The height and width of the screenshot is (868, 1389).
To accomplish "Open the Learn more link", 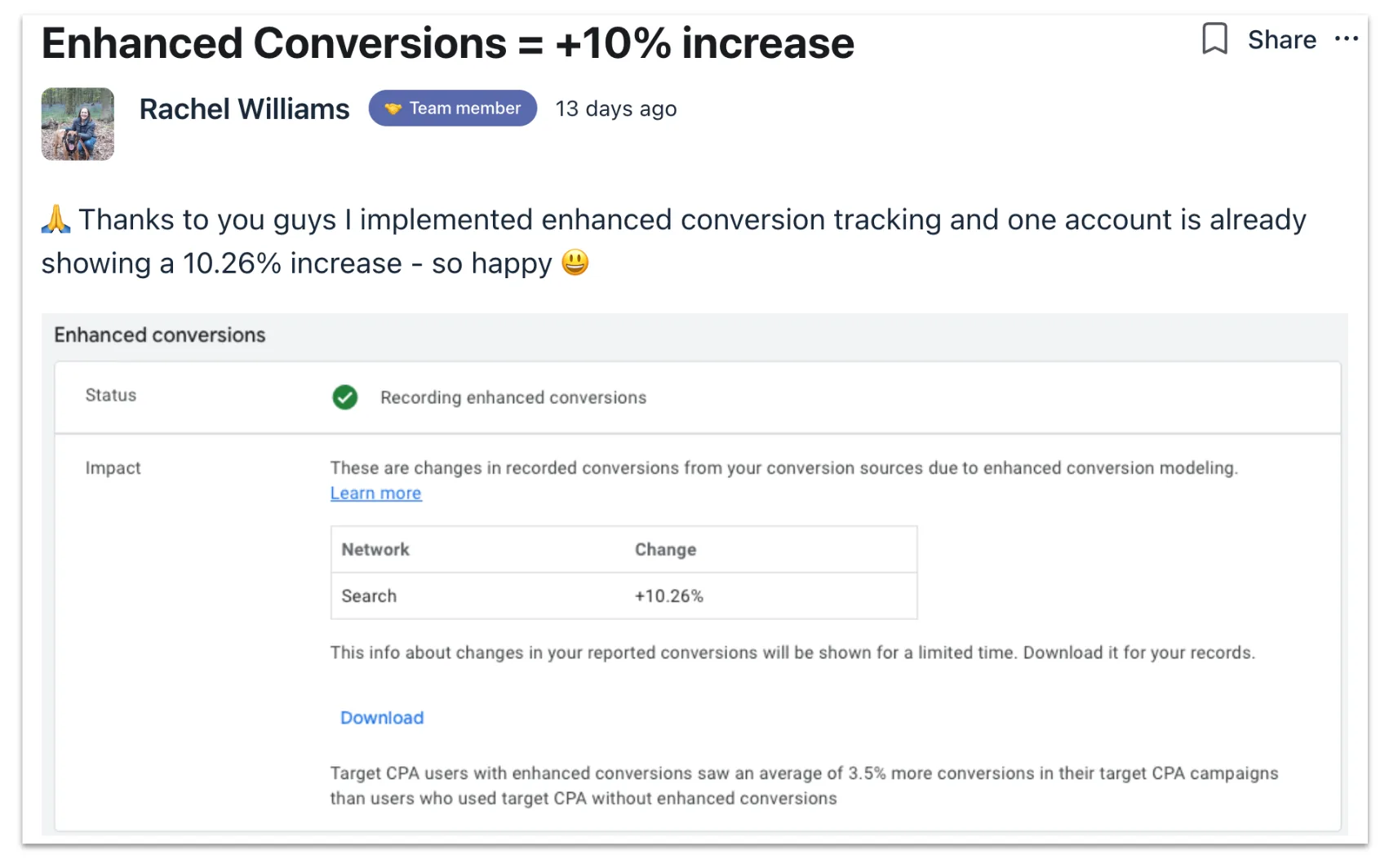I will click(375, 493).
